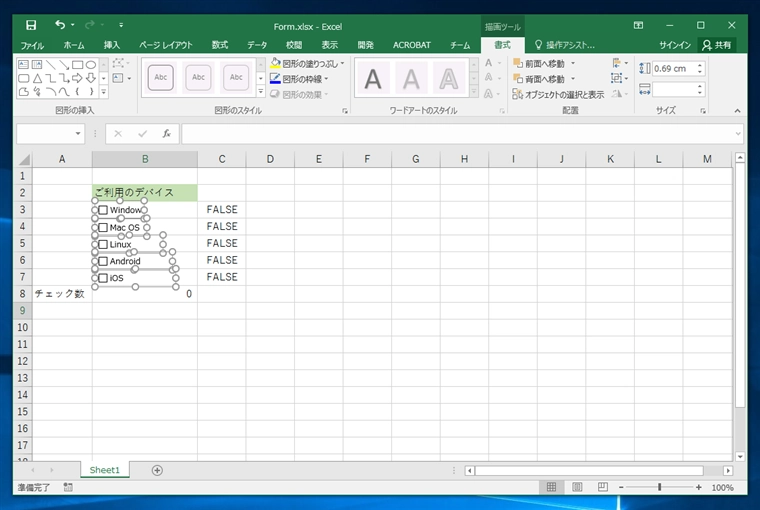Image resolution: width=760 pixels, height=510 pixels.
Task: Click the サインイン (Sign in) link
Action: (675, 45)
